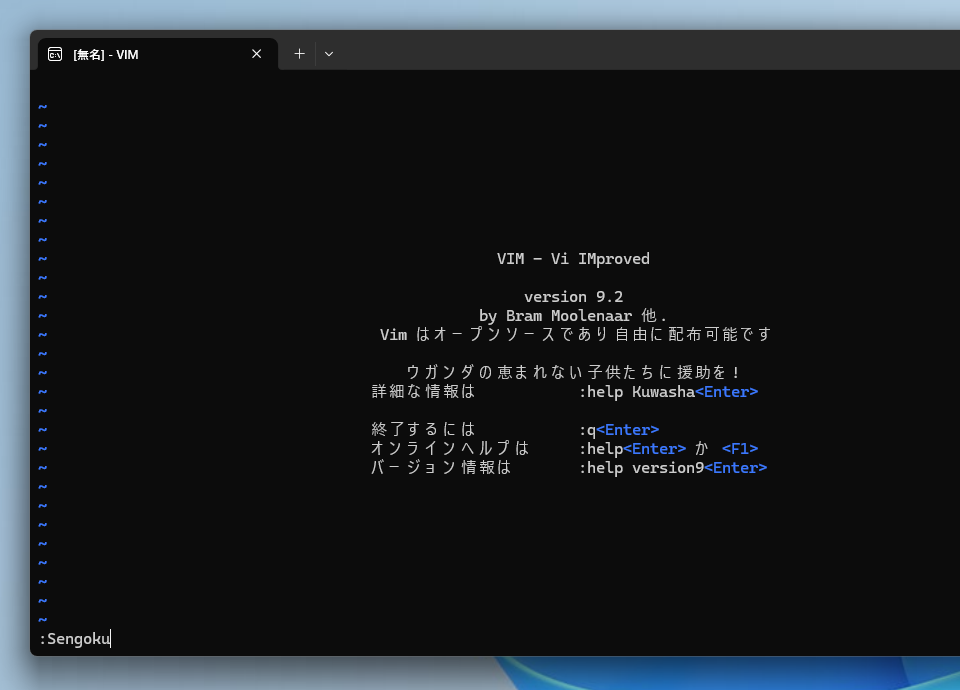960x690 pixels.
Task: Expand the new tab profile dropdown
Action: pos(329,54)
